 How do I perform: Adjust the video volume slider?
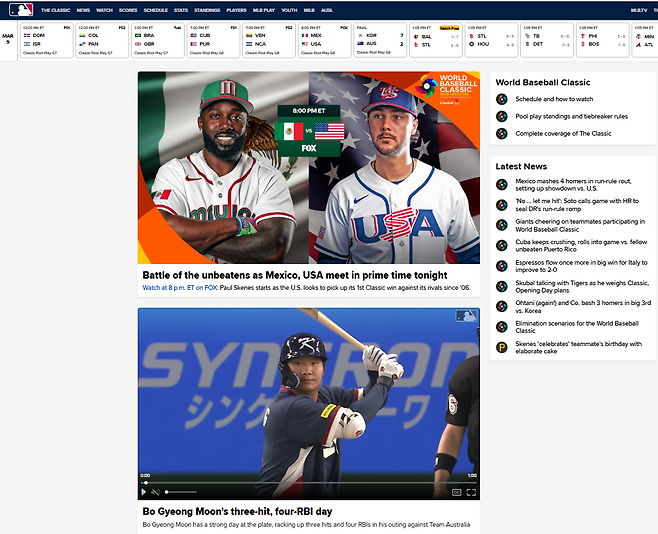(x=180, y=492)
